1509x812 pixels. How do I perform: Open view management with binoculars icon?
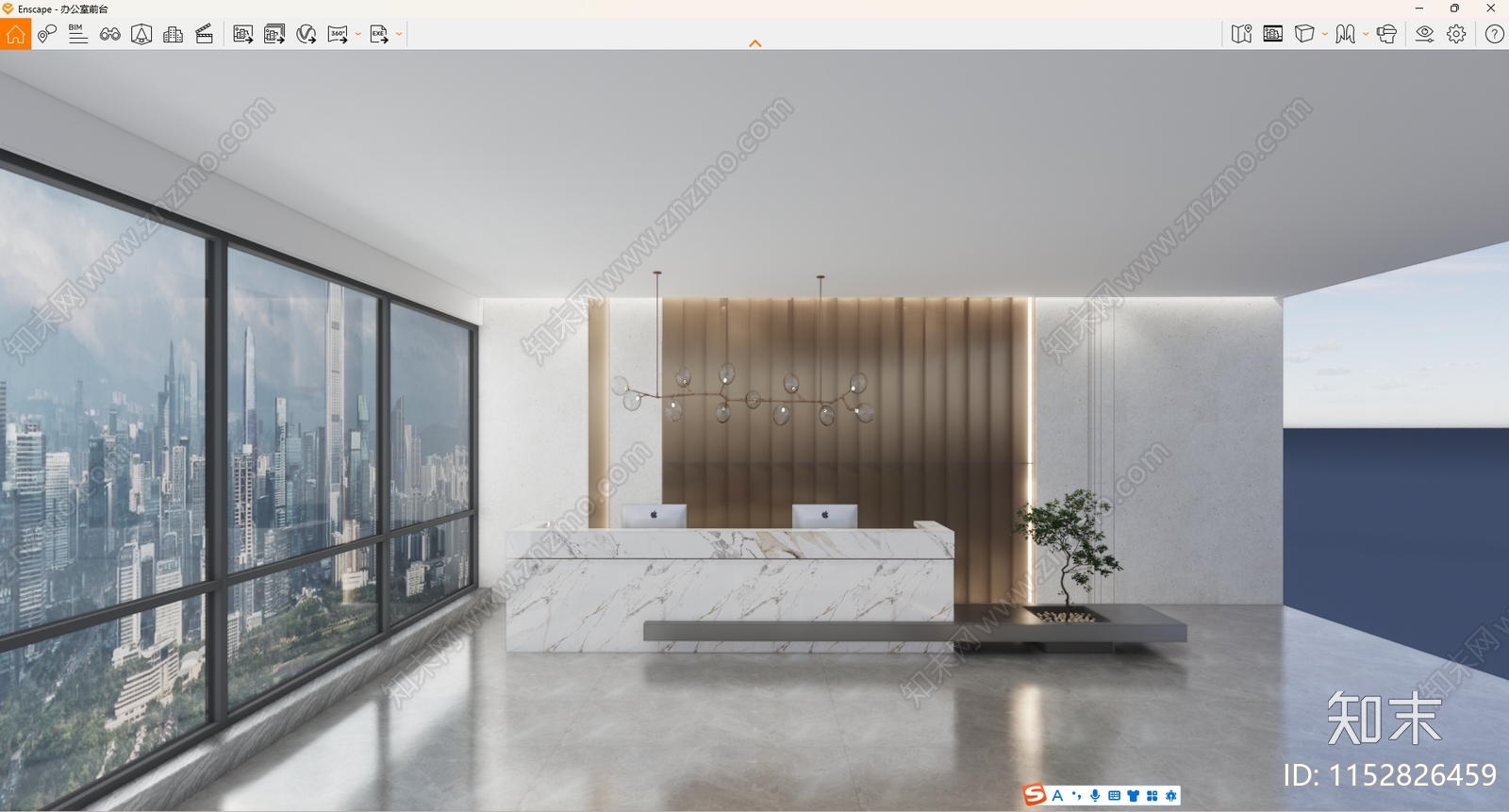coord(110,34)
